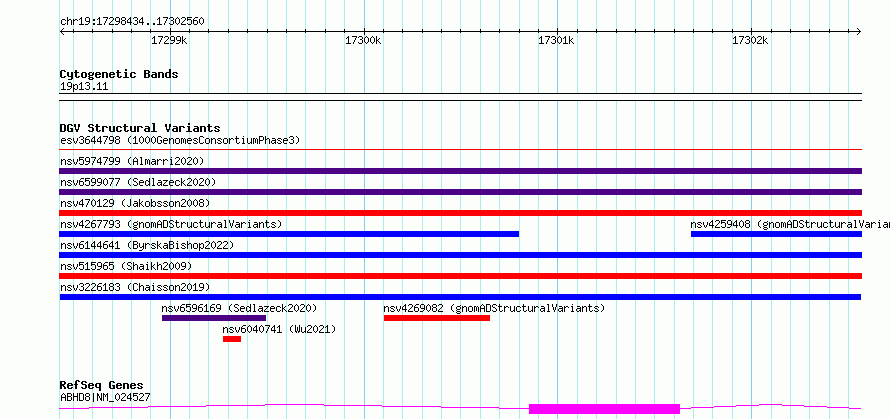Open the nsv6144641 (ByrskaBishop2022) label

147,245
